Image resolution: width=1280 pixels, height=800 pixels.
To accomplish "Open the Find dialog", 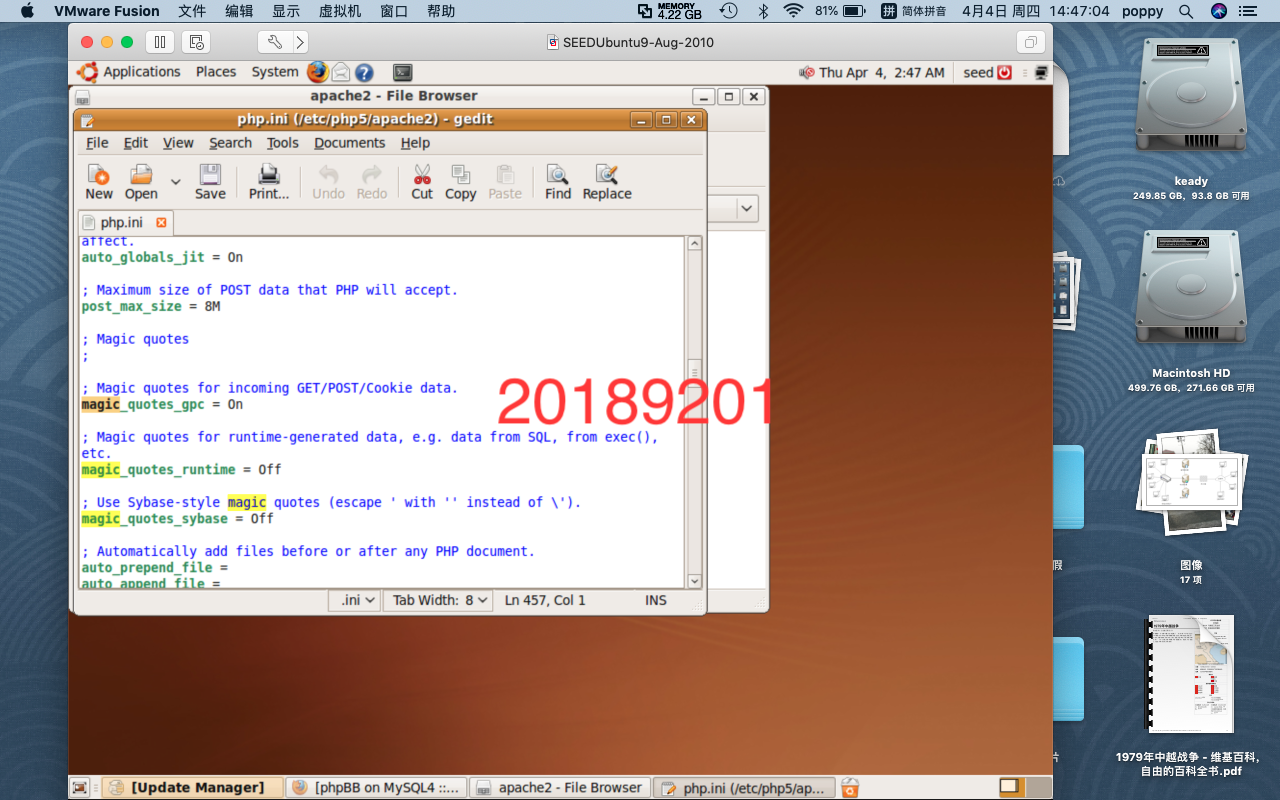I will tap(557, 181).
